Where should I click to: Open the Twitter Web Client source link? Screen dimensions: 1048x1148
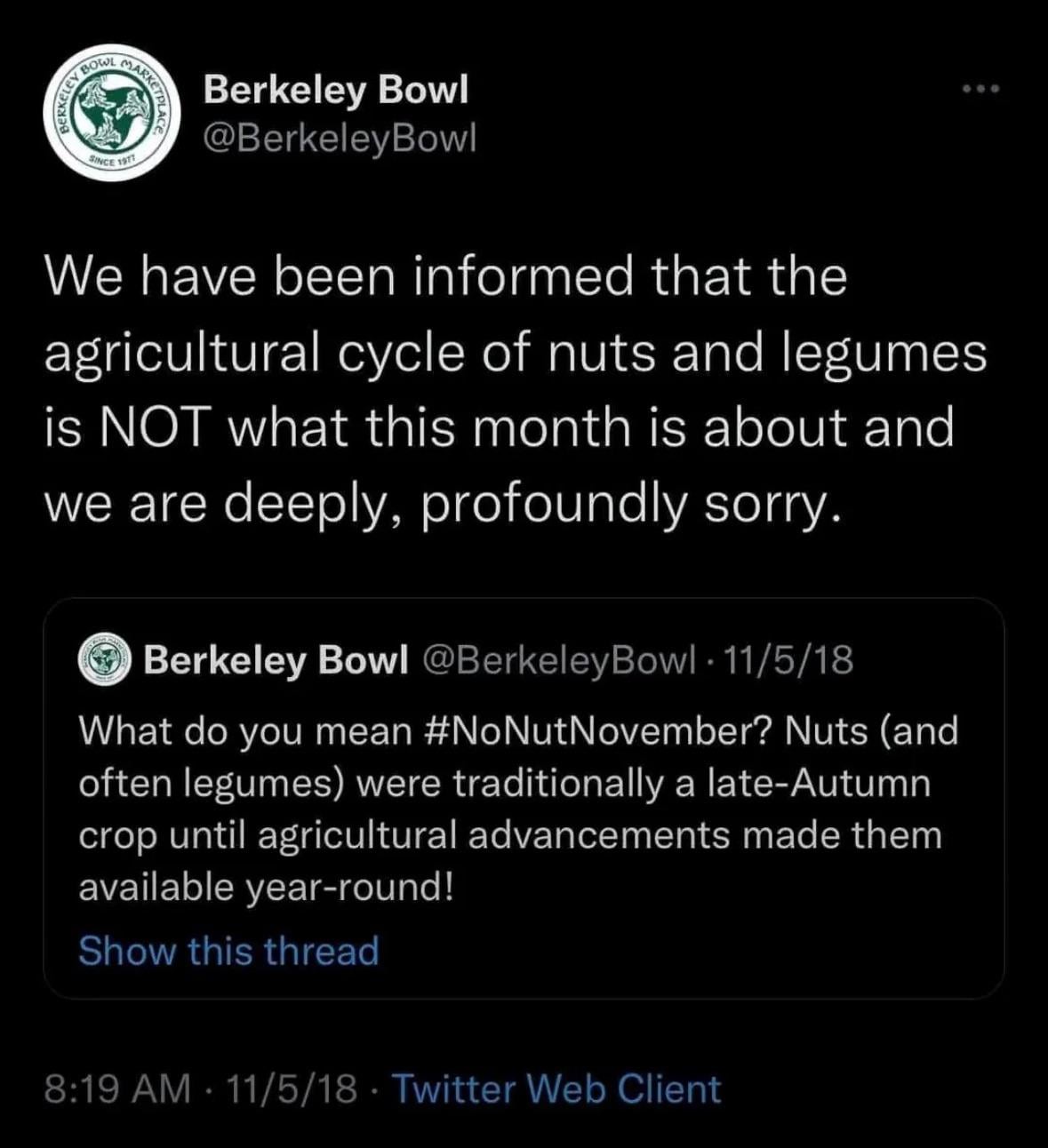tap(556, 1088)
